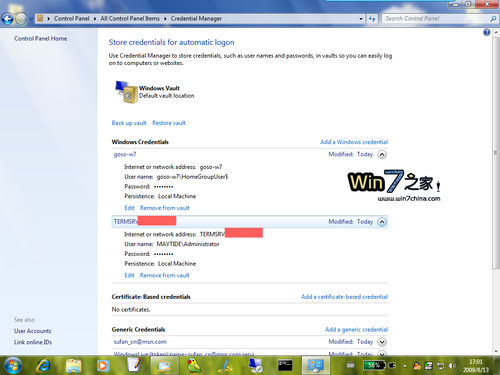Viewport: 500px width, 375px height.
Task: Click the Back navigation arrow
Action: 7,19
